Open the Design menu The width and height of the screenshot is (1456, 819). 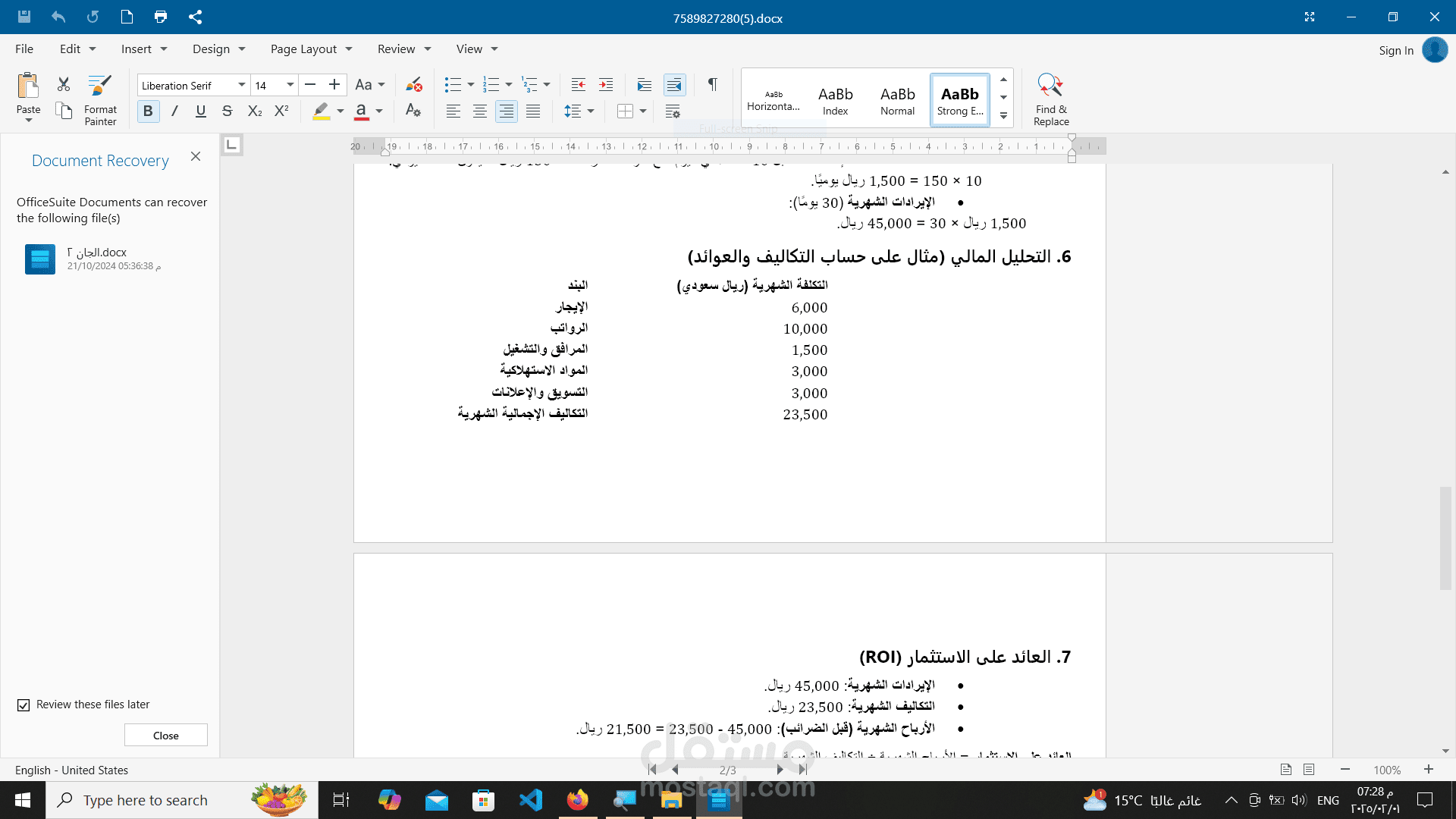pyautogui.click(x=219, y=49)
